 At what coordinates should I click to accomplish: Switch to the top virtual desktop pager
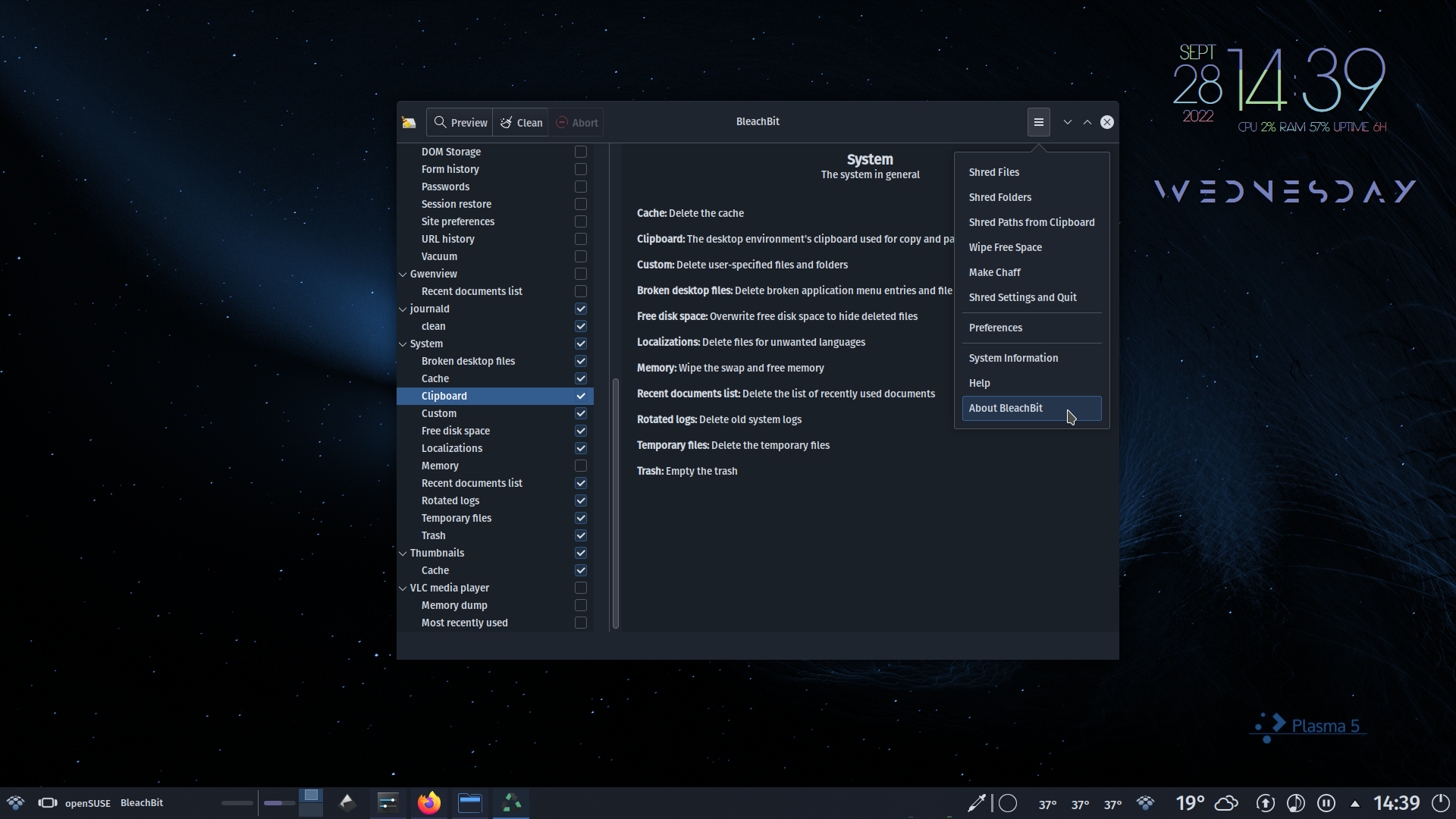point(311,795)
